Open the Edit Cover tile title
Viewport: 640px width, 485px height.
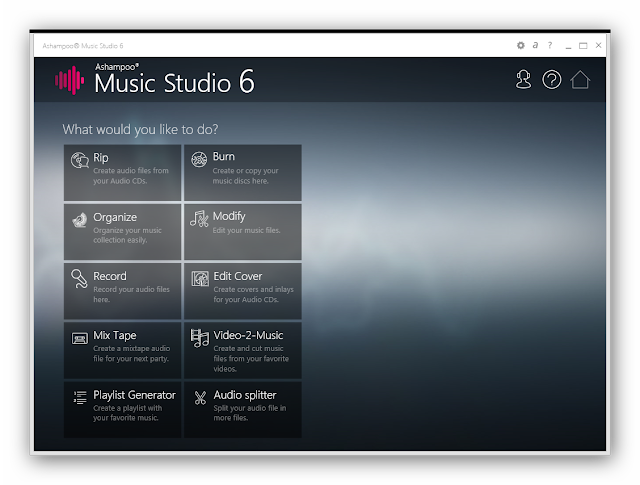pos(238,276)
